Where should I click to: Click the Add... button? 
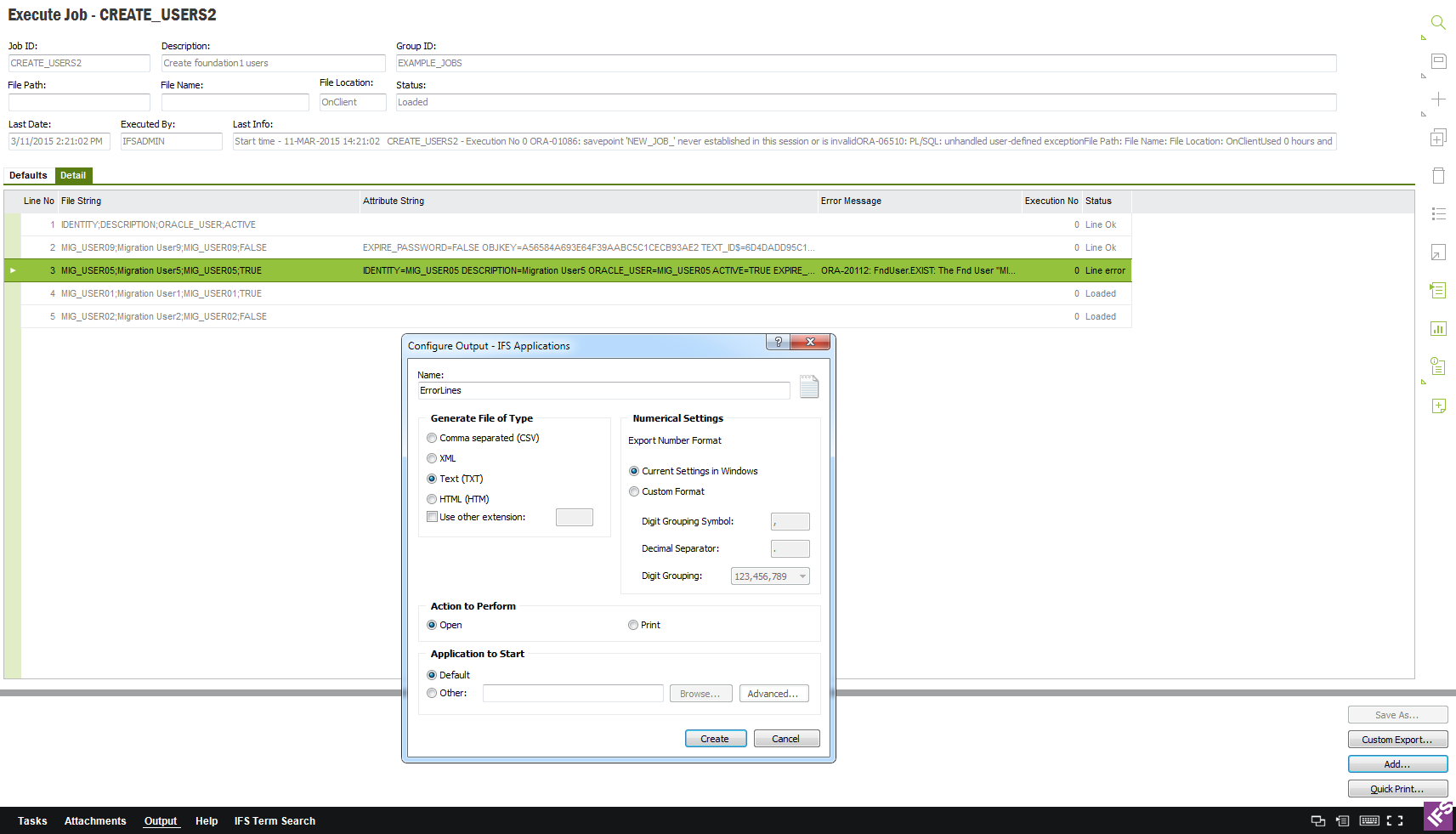[x=1397, y=764]
